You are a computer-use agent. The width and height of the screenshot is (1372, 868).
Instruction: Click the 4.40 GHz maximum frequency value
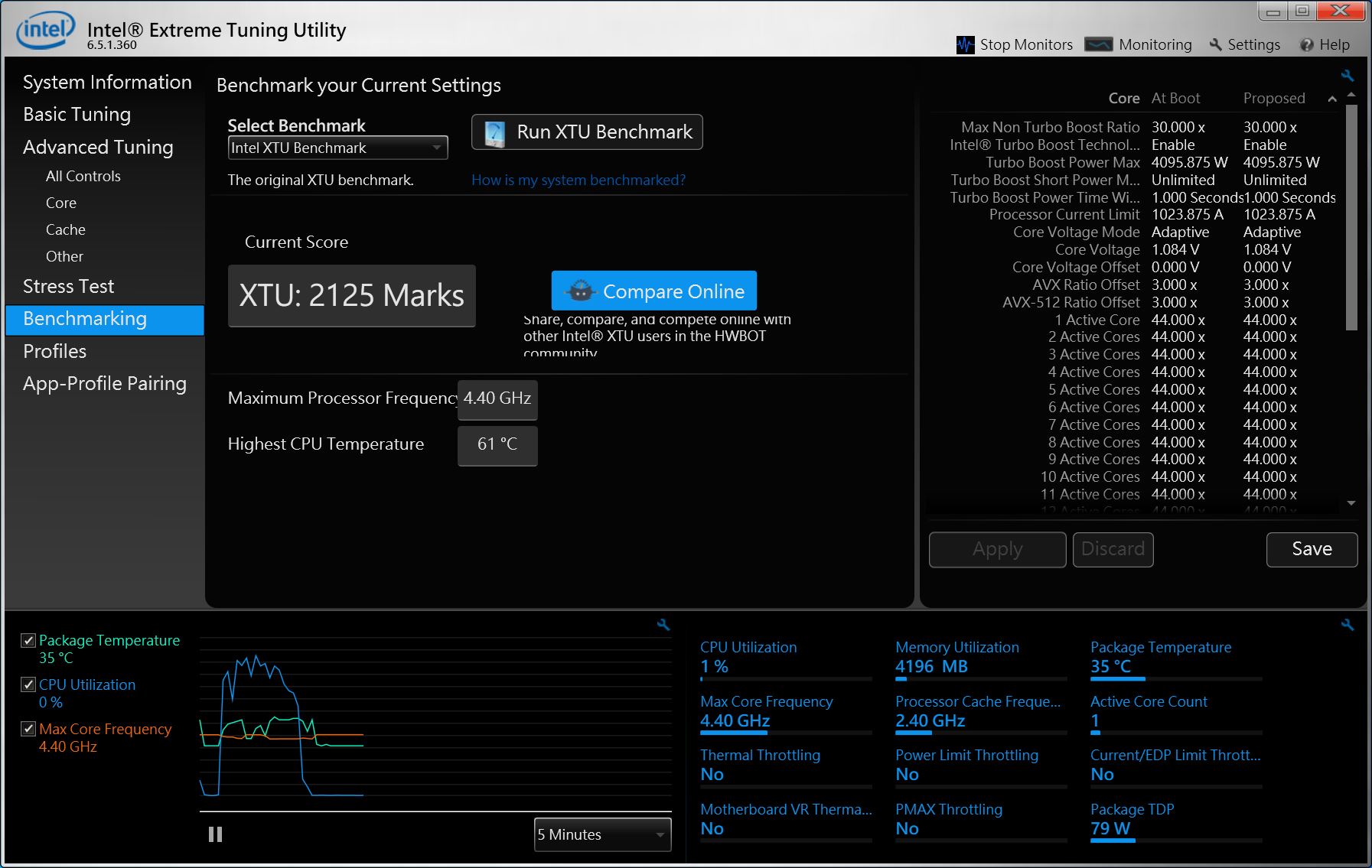click(x=497, y=398)
